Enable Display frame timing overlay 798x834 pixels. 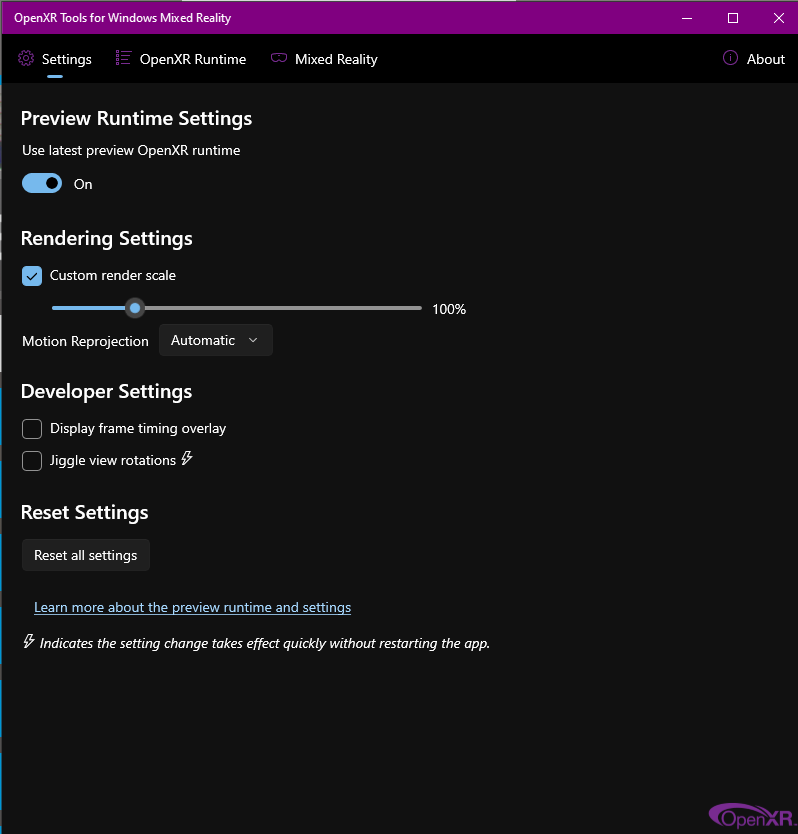pos(32,429)
